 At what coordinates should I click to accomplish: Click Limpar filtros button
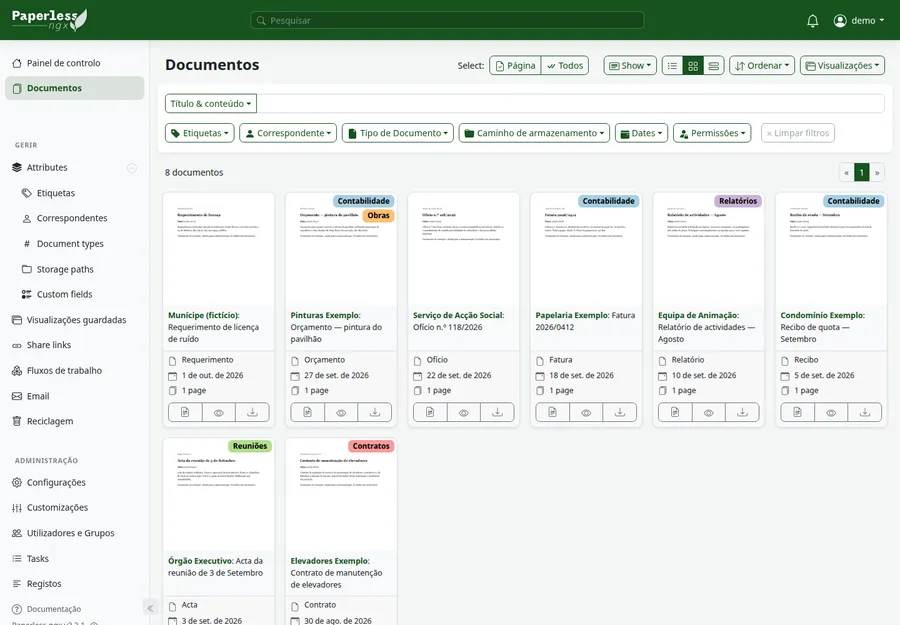point(798,133)
